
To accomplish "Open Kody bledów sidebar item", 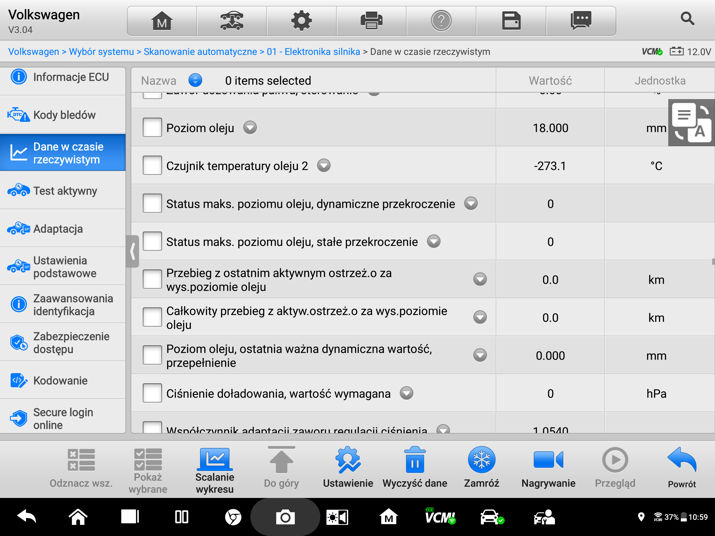I will point(62,115).
